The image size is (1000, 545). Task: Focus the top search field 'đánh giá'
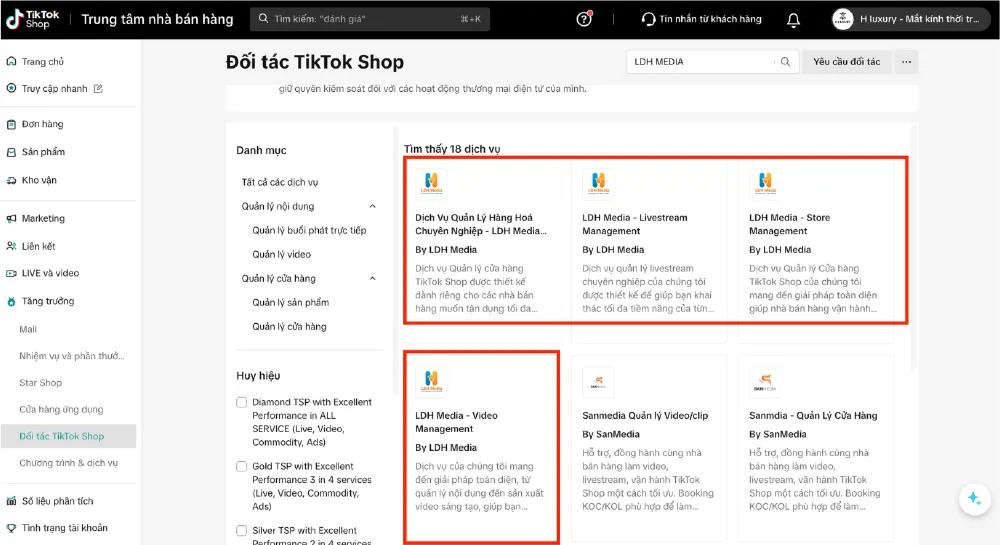(370, 19)
